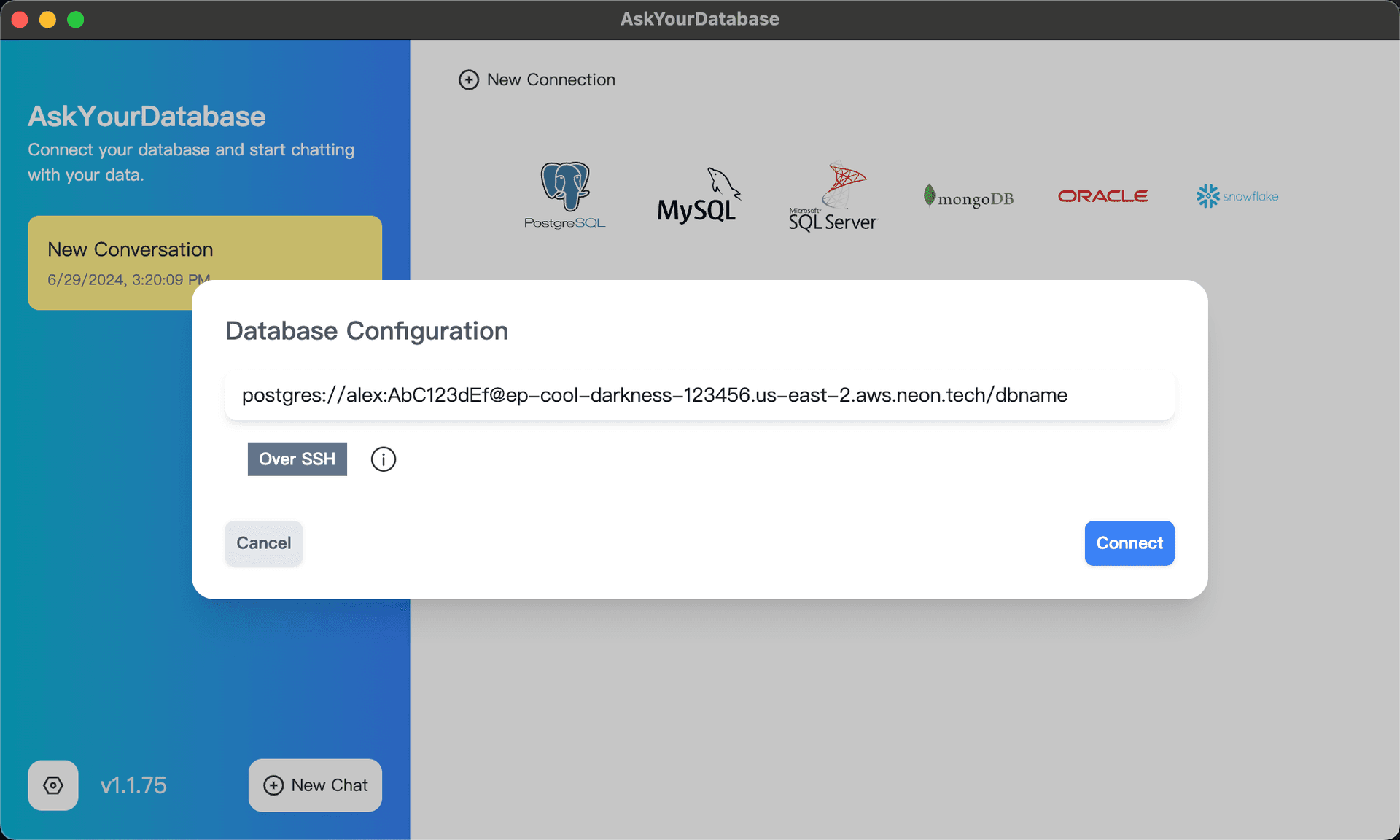This screenshot has height=840, width=1400.
Task: Start a New Chat
Action: tap(314, 785)
